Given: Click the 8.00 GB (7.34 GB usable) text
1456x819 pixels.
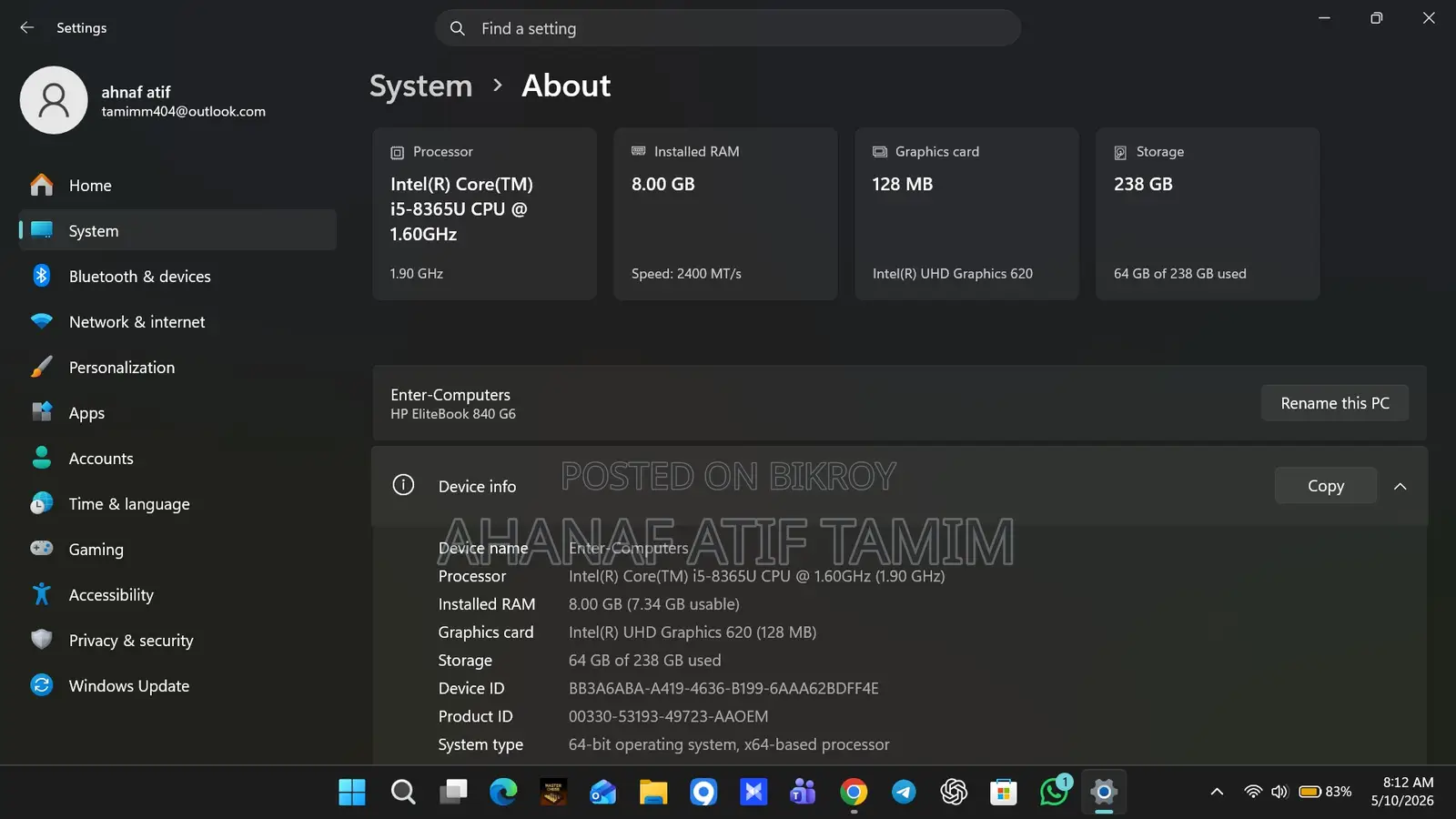Looking at the screenshot, I should (x=653, y=604).
